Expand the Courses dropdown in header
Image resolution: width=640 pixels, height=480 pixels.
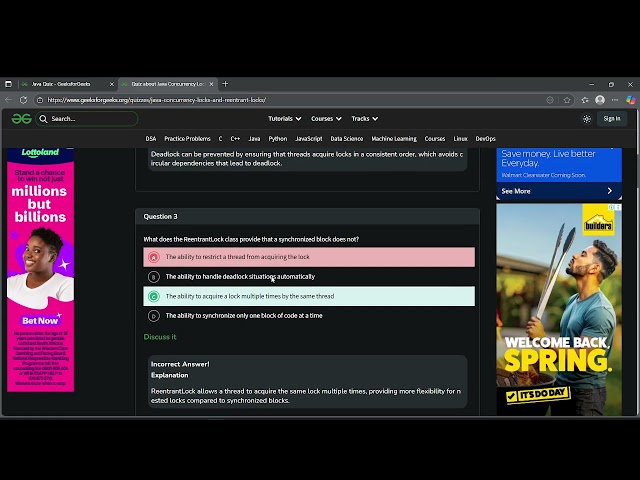(x=326, y=119)
